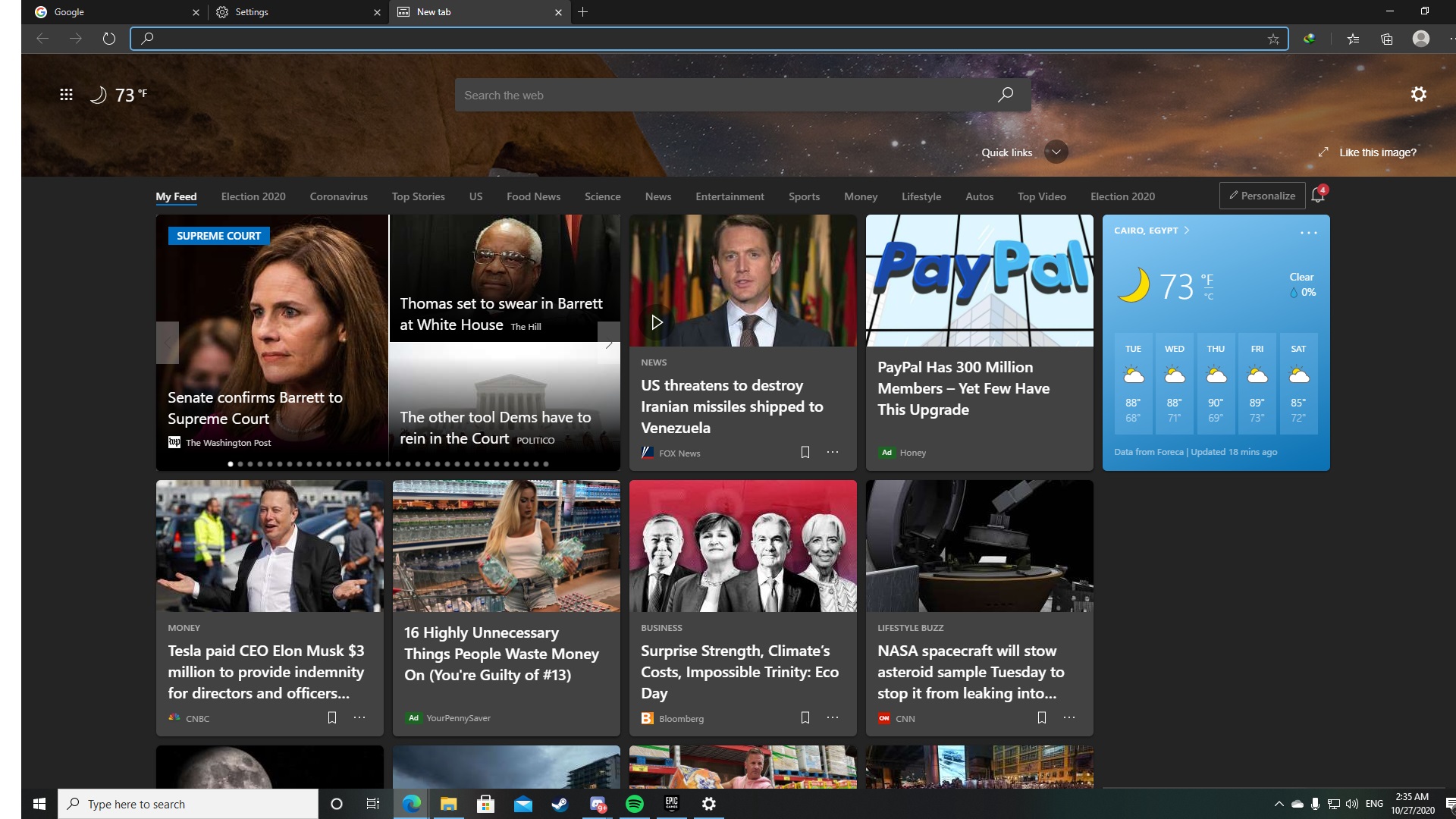
Task: Click the browser Forward arrow
Action: (x=75, y=39)
